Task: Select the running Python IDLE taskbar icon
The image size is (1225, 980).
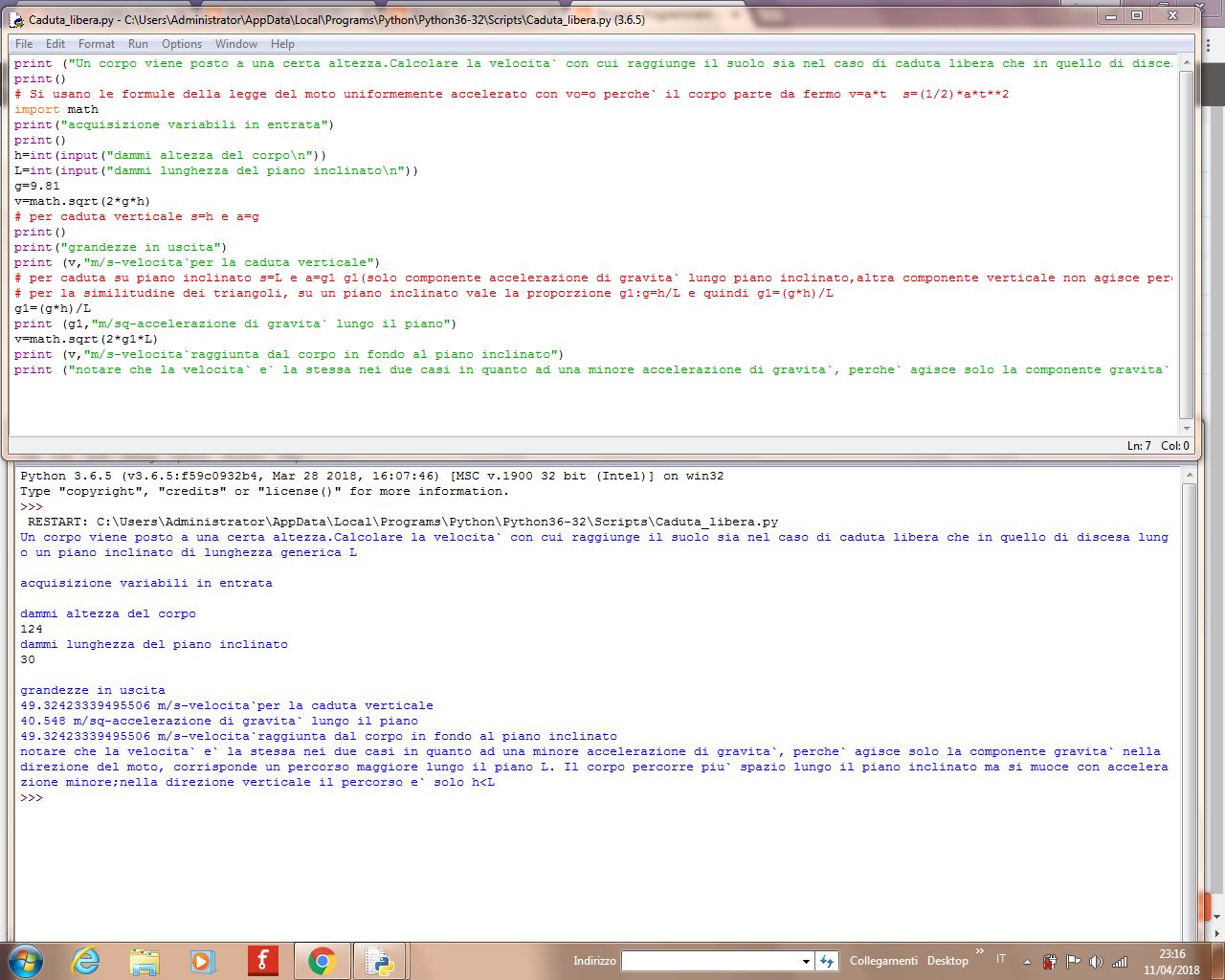Action: [381, 961]
